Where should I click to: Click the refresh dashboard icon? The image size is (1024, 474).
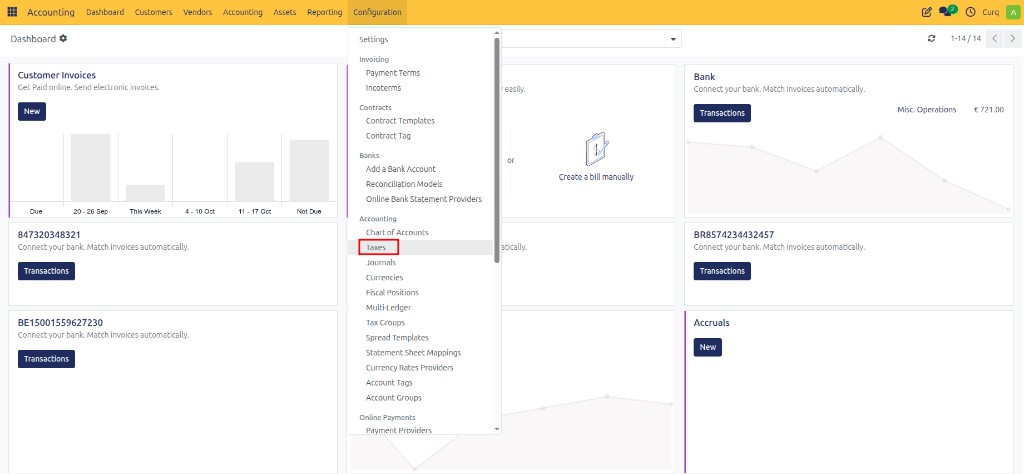[931, 39]
